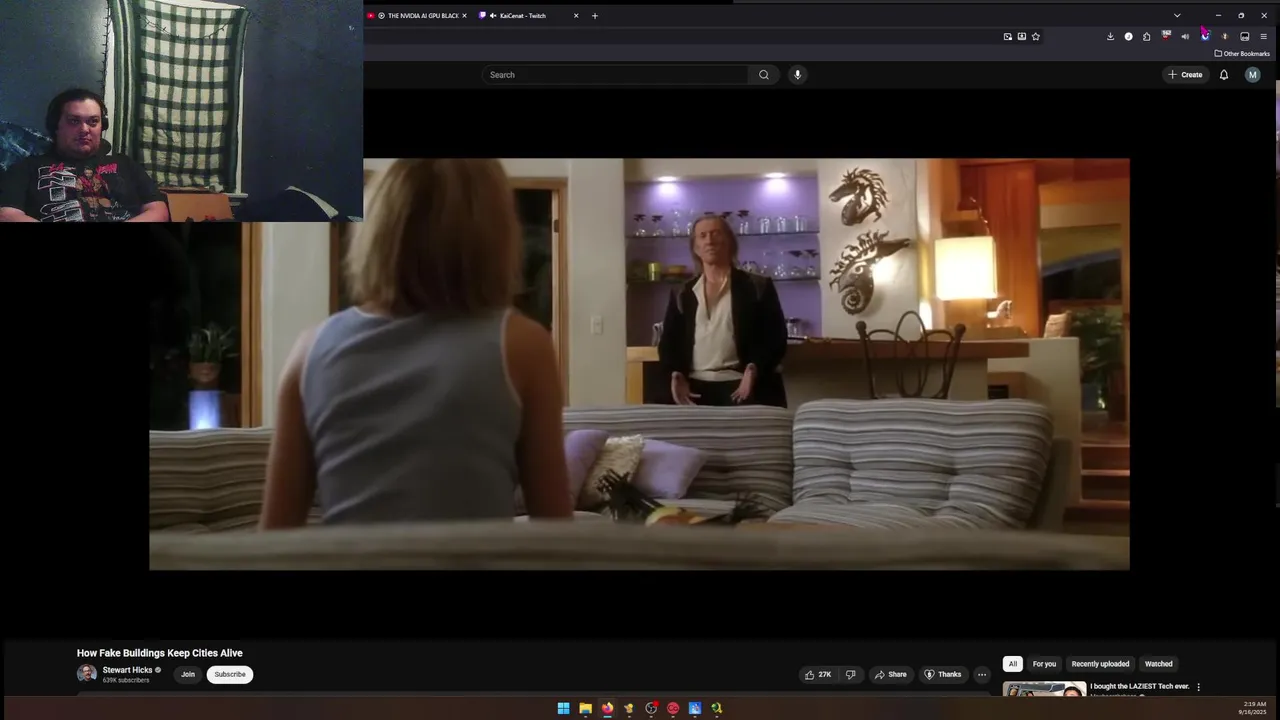Viewport: 1280px width, 720px height.
Task: Open the Windows Start menu
Action: point(563,708)
